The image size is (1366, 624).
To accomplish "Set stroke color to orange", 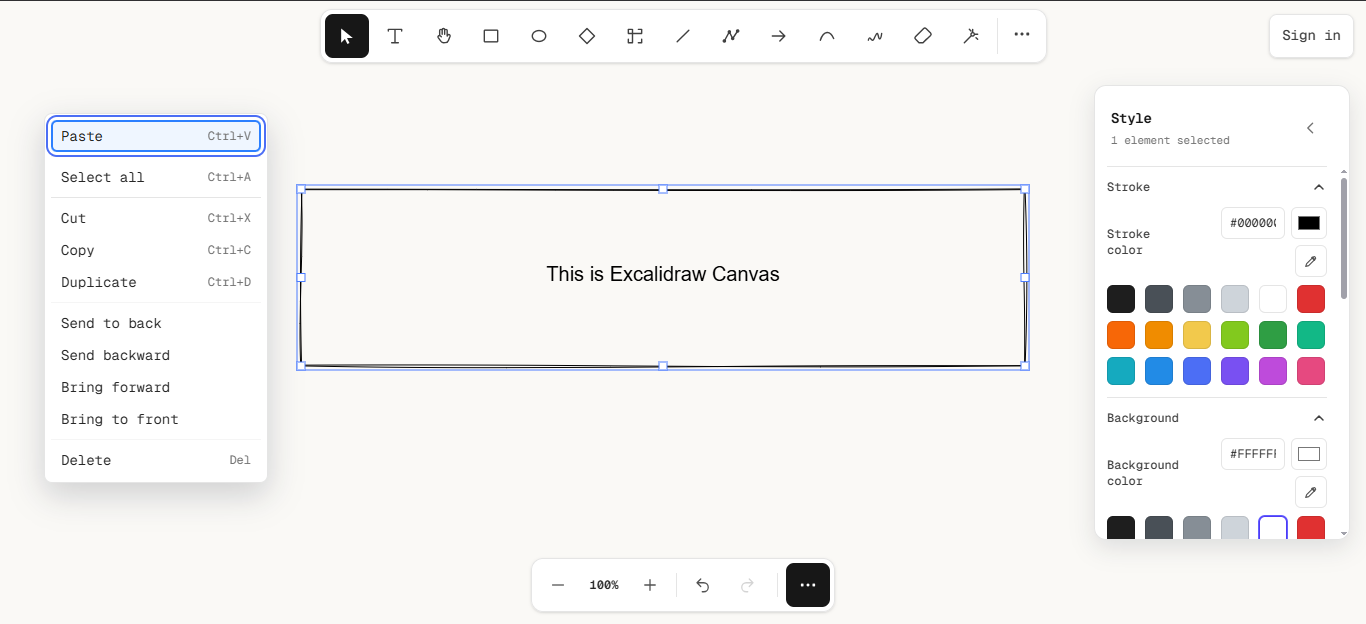I will pyautogui.click(x=1121, y=335).
